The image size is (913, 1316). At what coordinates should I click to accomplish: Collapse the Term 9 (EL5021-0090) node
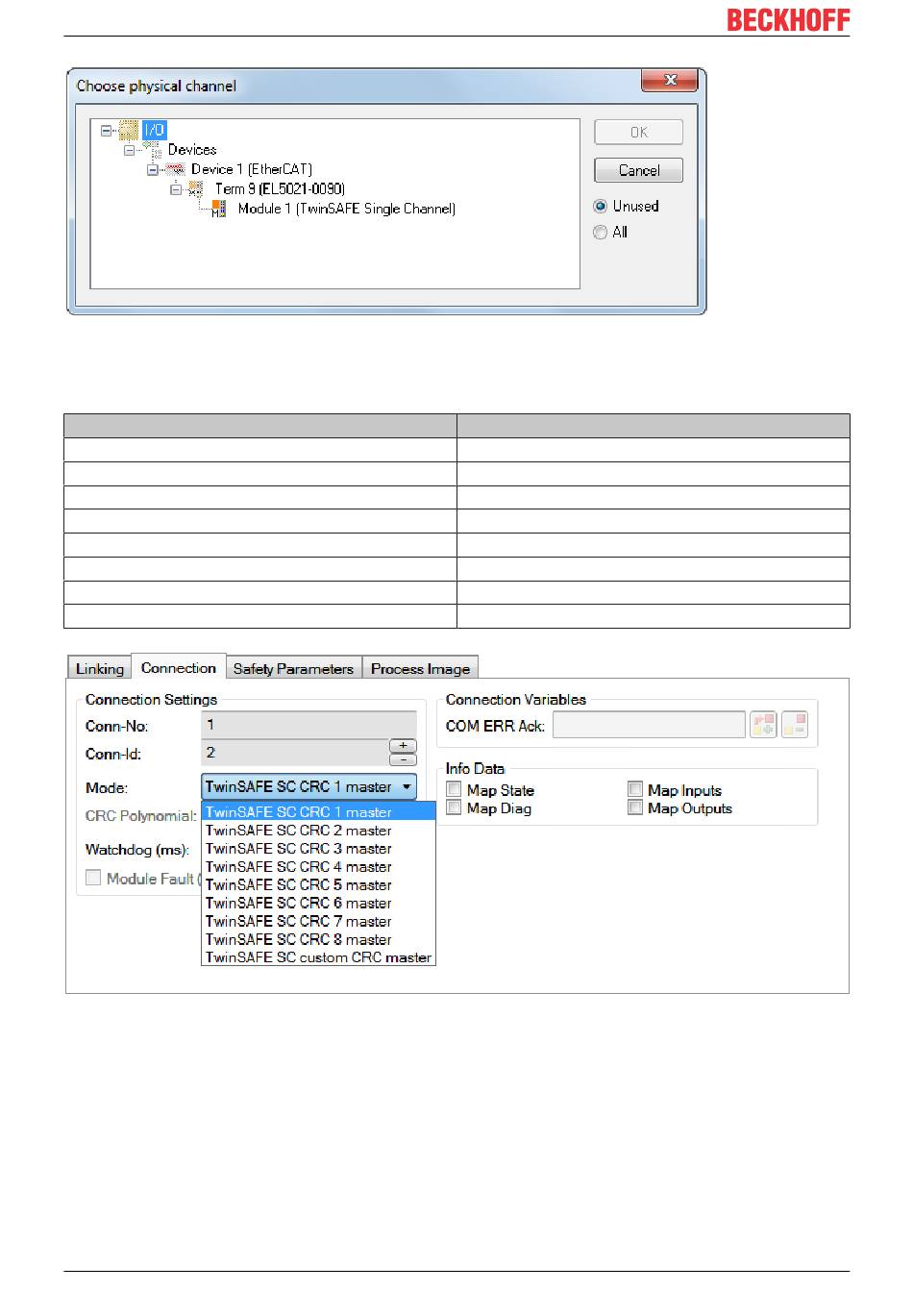[175, 188]
